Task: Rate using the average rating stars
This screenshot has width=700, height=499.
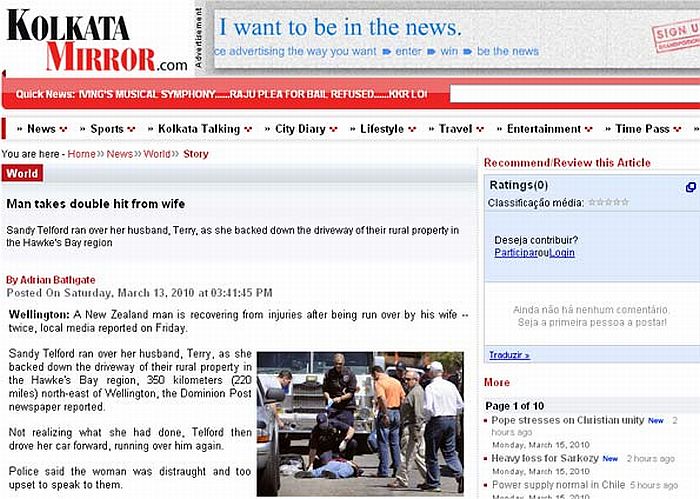Action: 608,202
